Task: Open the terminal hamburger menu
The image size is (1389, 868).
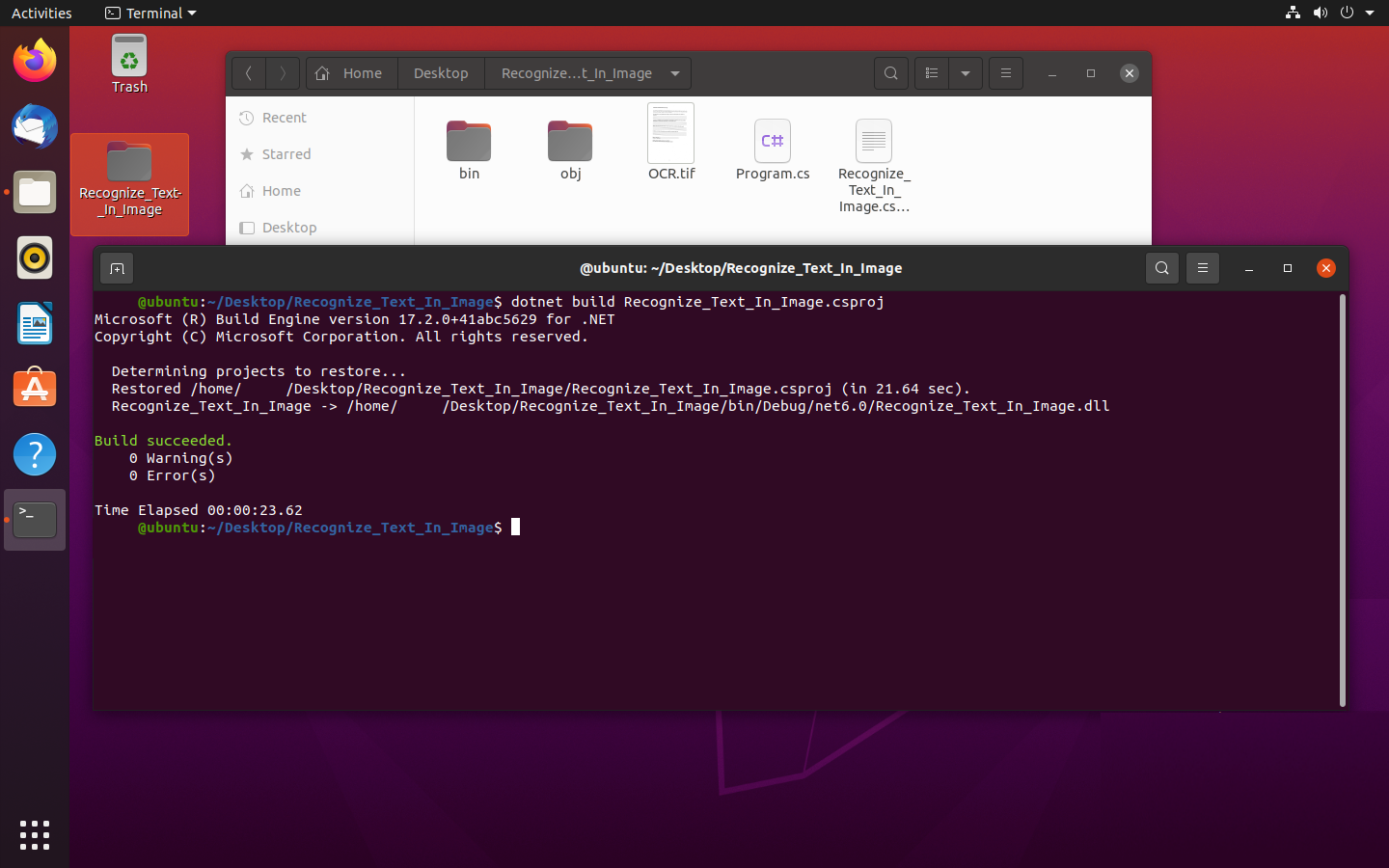Action: [1202, 268]
